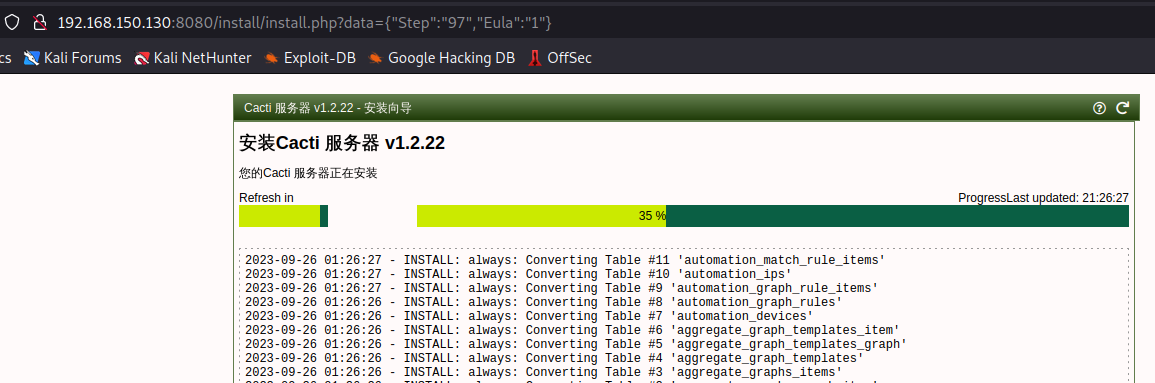This screenshot has width=1155, height=383.
Task: Click the '您的Cacti 服务器正在安装' status text
Action: point(308,174)
